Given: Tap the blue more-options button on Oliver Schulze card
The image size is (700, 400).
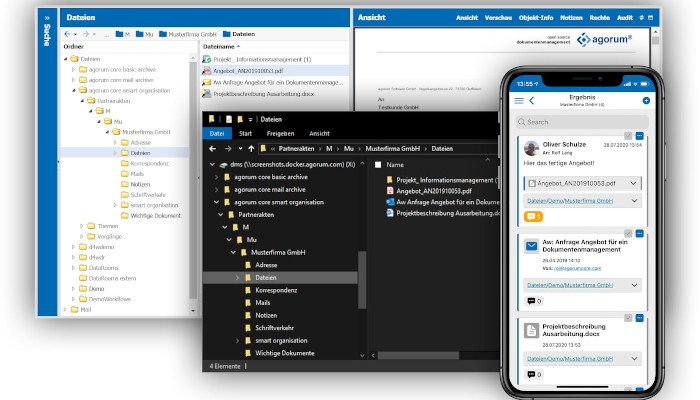Looking at the screenshot, I should click(639, 135).
